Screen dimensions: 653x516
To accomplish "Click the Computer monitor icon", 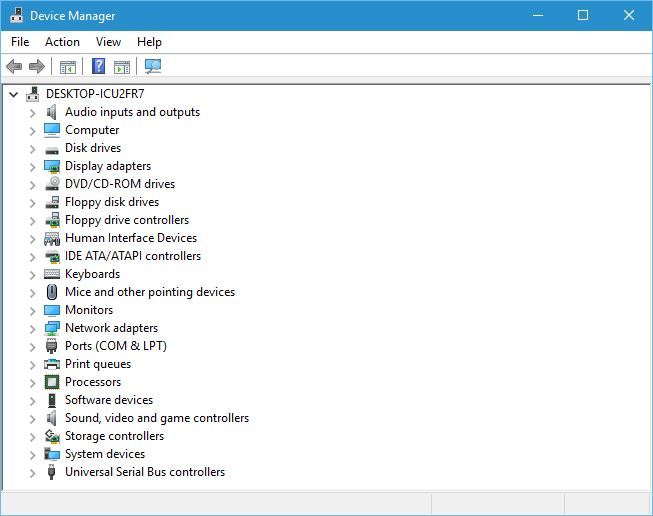I will [x=52, y=130].
